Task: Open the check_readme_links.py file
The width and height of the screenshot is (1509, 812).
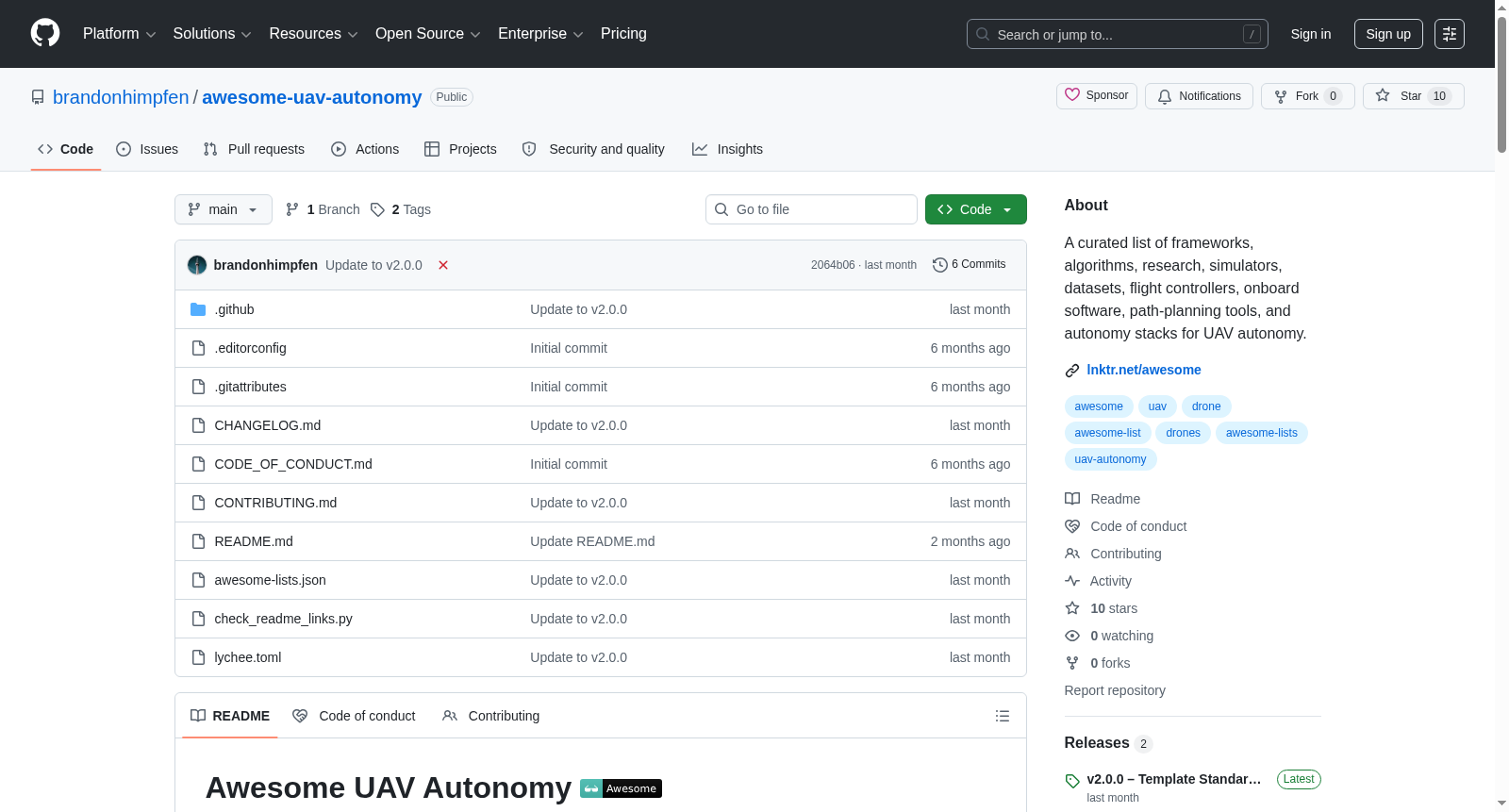Action: 283,619
